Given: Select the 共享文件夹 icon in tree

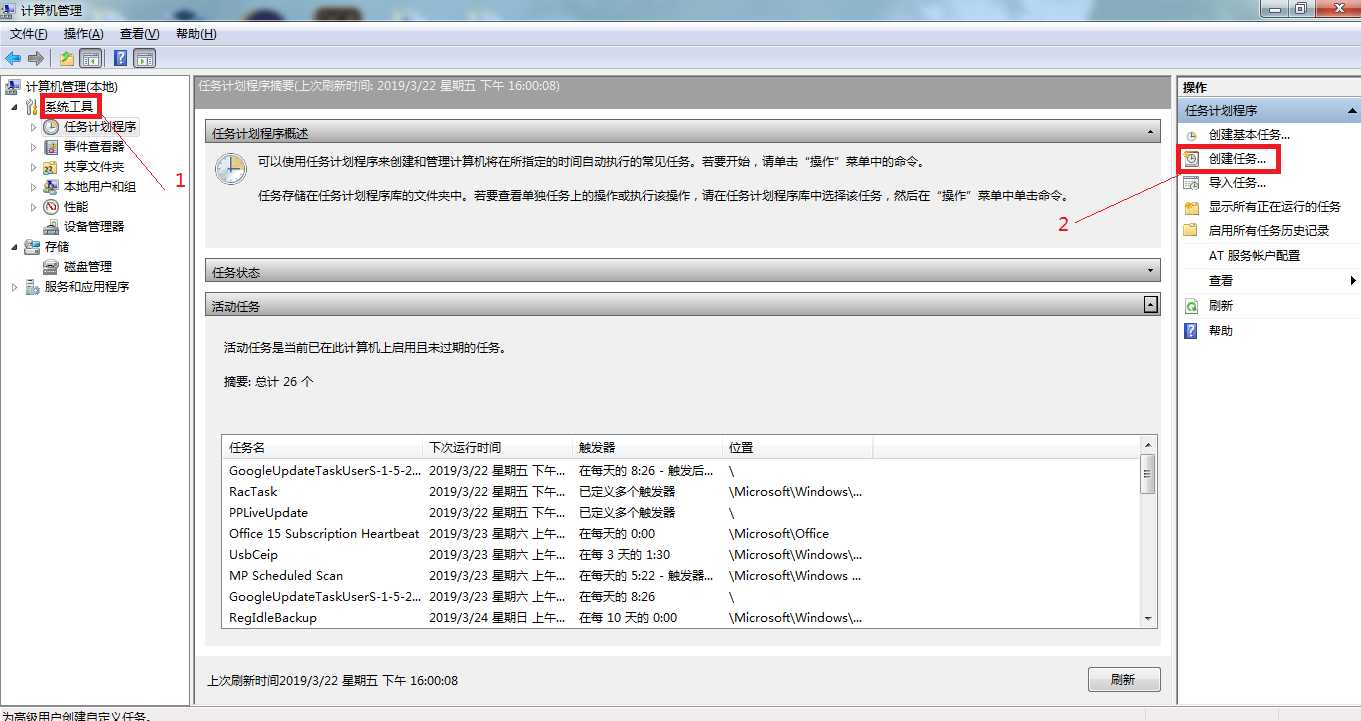Looking at the screenshot, I should point(51,167).
